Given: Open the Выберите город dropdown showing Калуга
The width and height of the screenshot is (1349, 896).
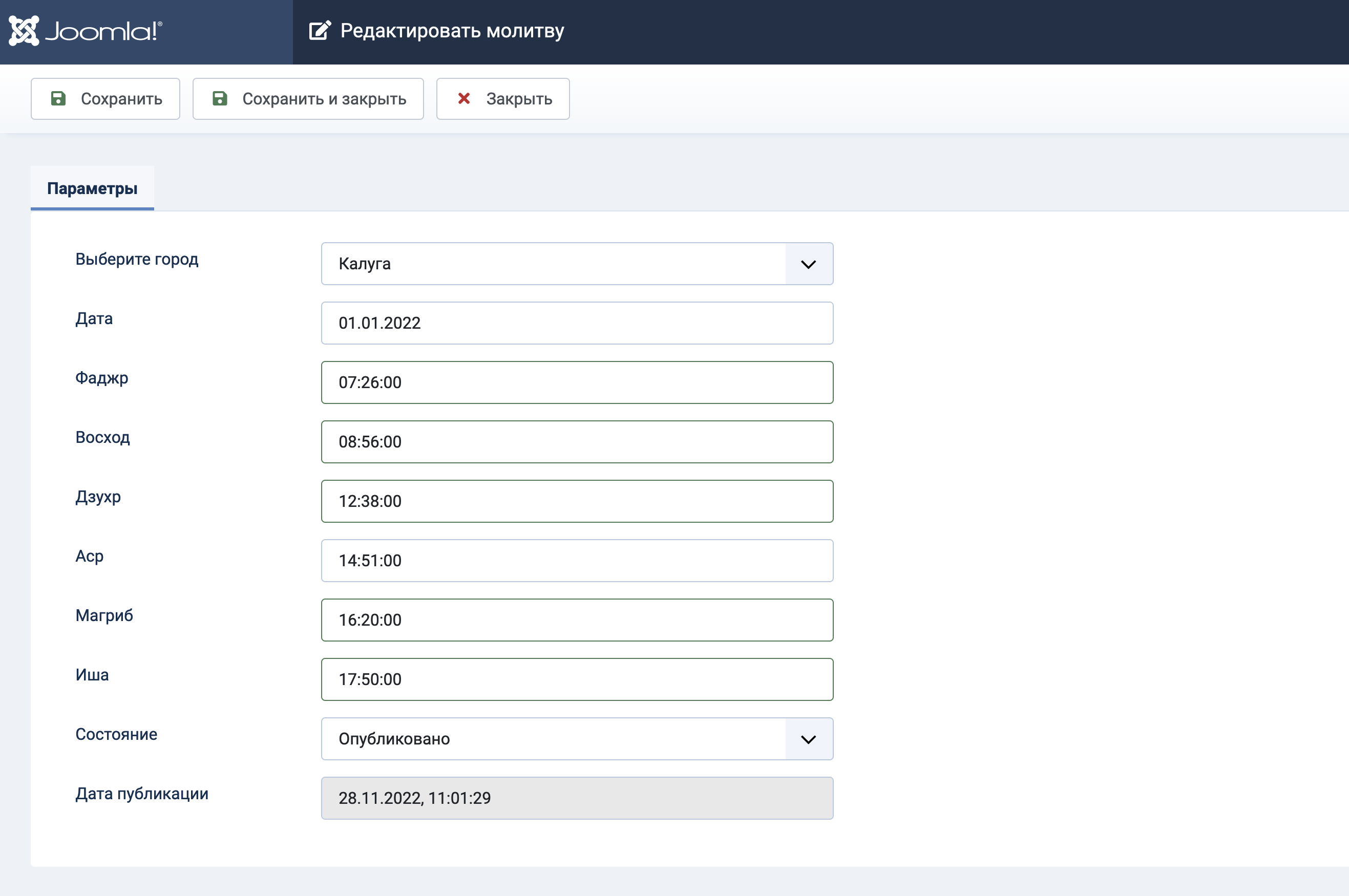Looking at the screenshot, I should [577, 264].
